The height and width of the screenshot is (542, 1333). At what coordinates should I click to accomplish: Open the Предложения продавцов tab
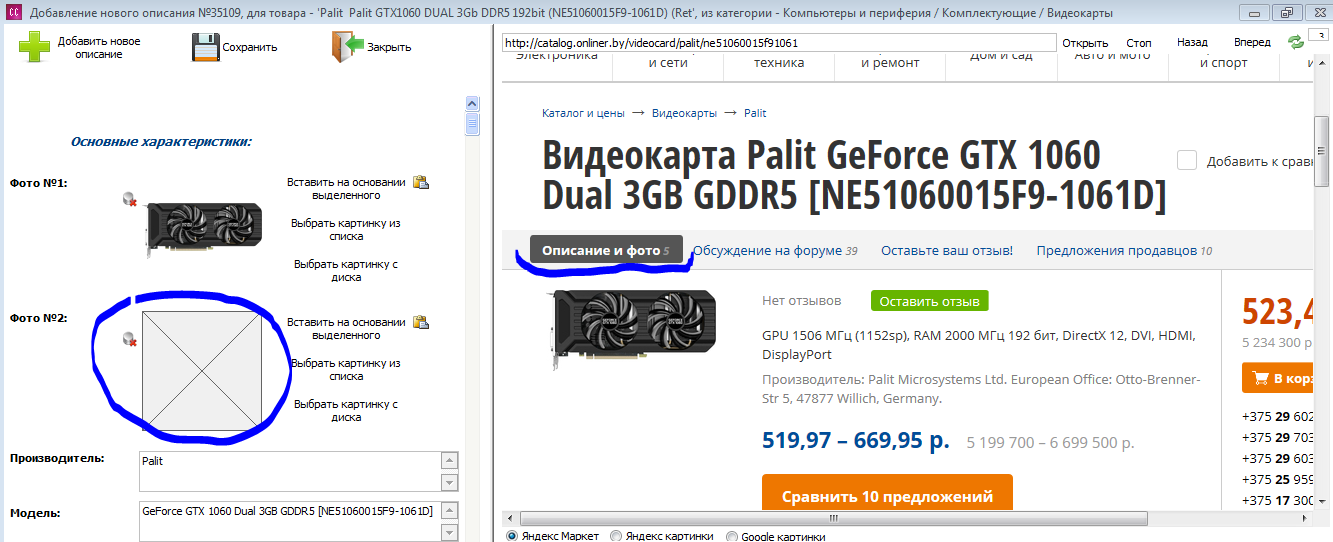[1124, 250]
